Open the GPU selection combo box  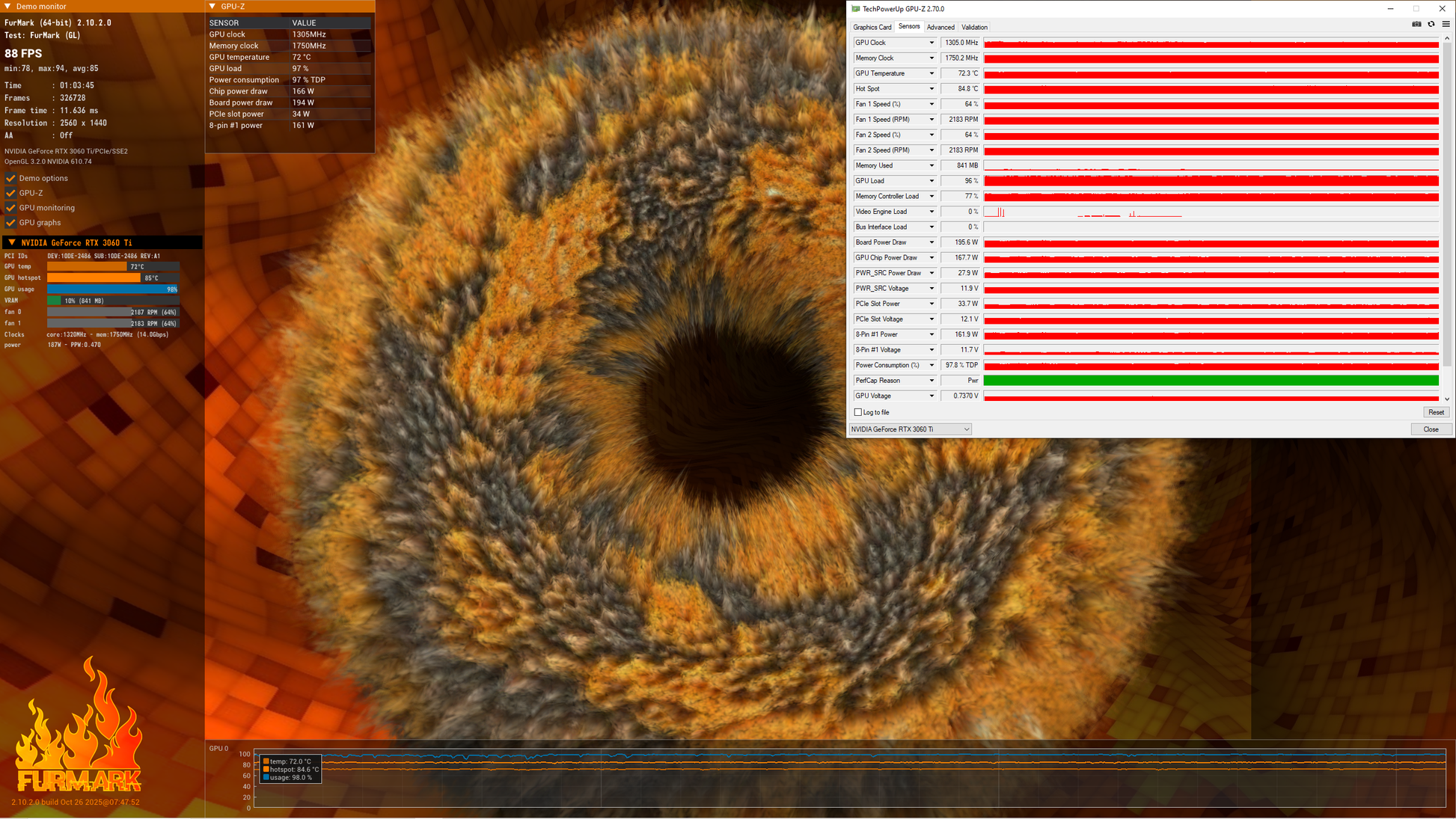coord(910,429)
